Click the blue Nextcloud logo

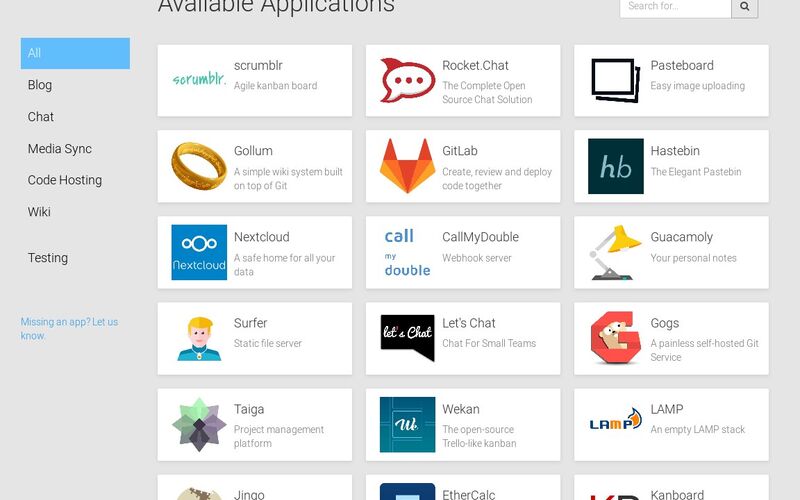(199, 253)
